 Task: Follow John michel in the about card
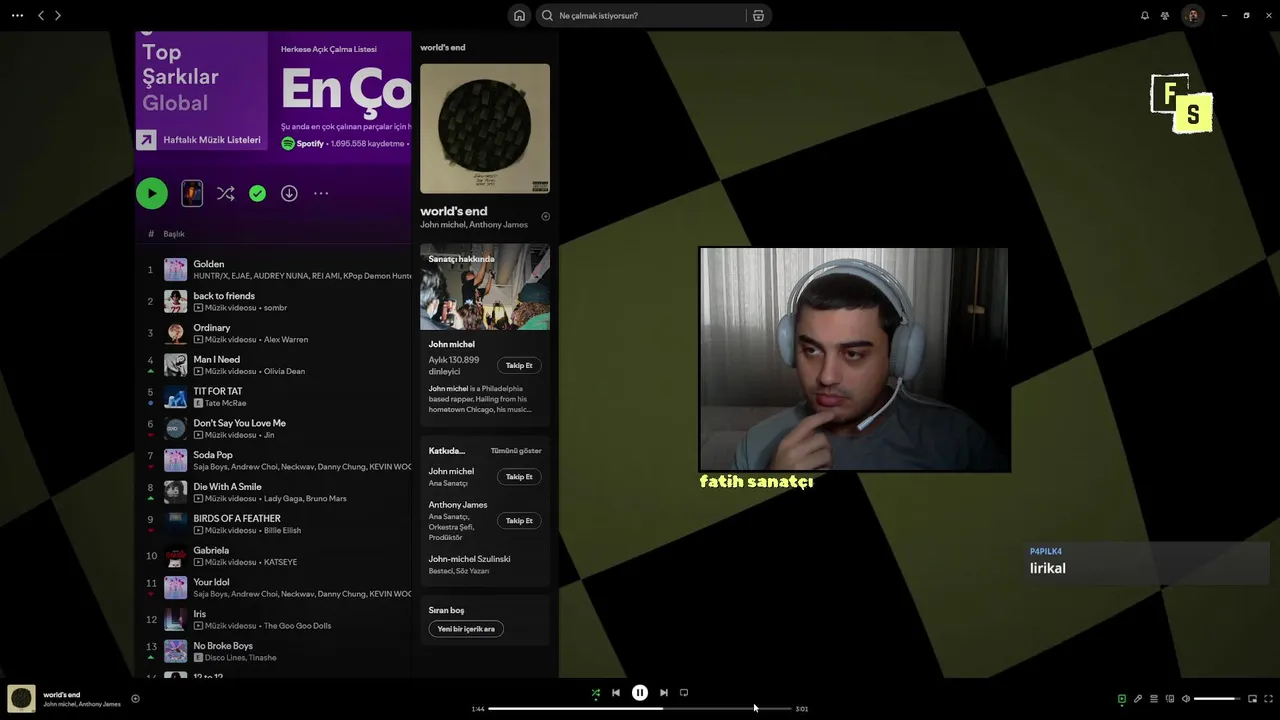pyautogui.click(x=519, y=365)
